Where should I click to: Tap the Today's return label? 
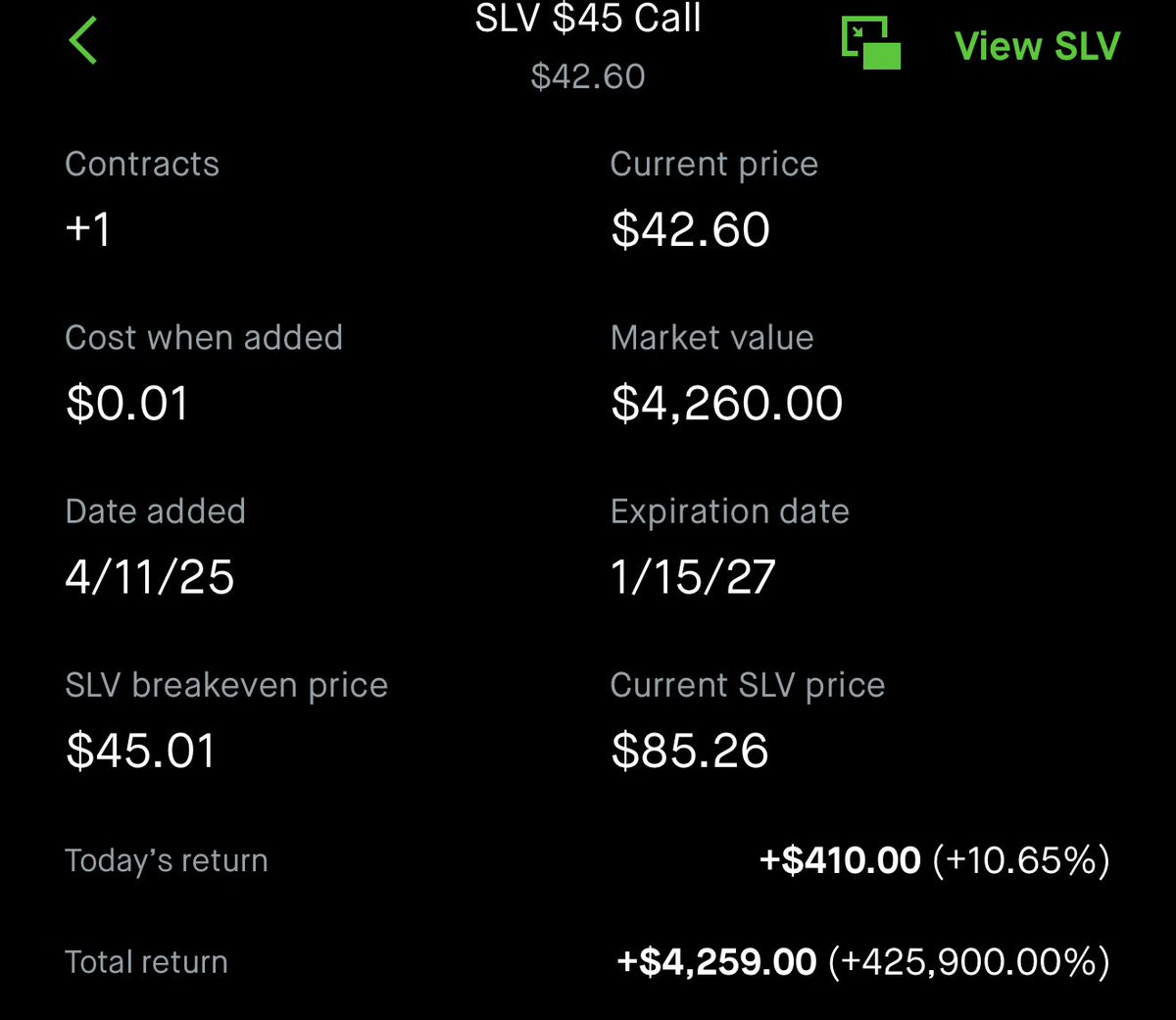click(167, 860)
